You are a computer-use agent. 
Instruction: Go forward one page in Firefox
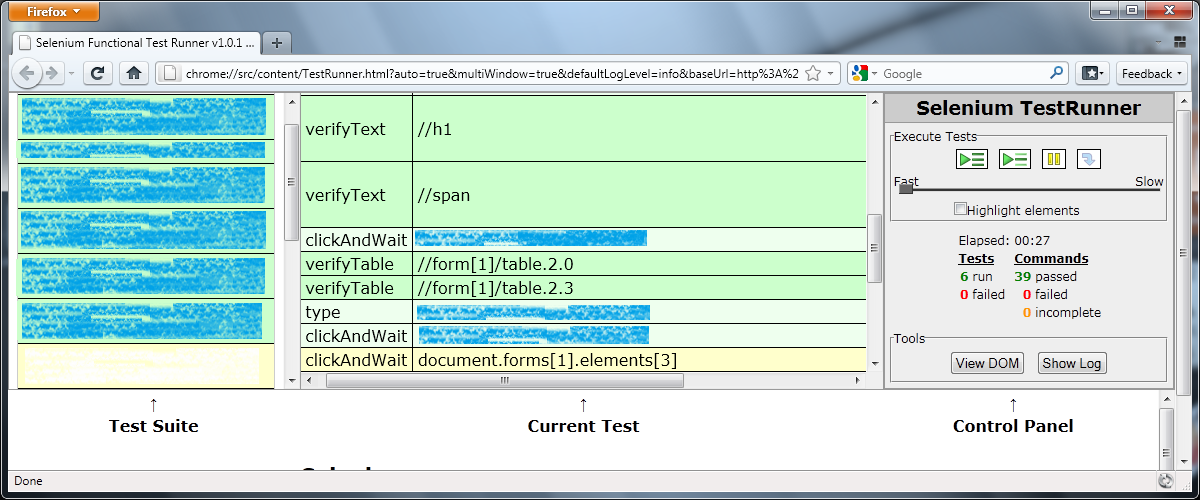tap(52, 73)
